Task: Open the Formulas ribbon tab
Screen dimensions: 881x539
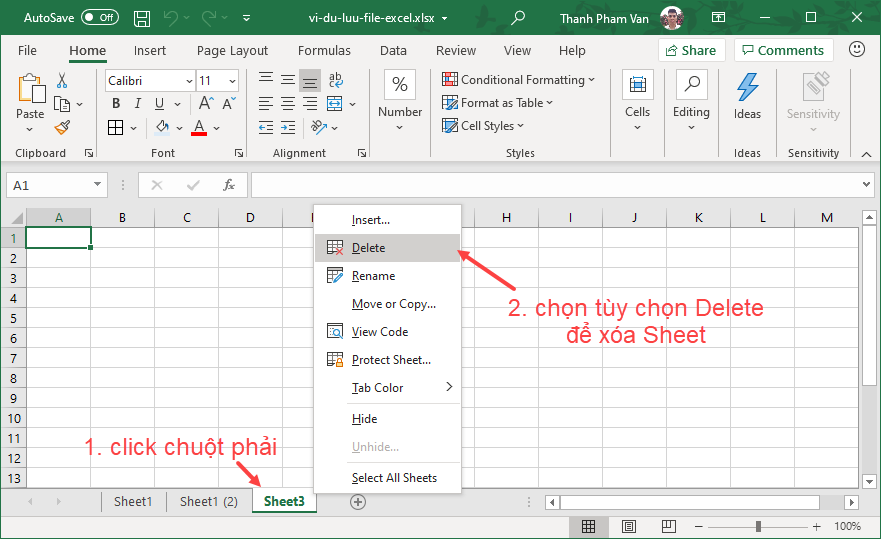Action: pos(324,51)
